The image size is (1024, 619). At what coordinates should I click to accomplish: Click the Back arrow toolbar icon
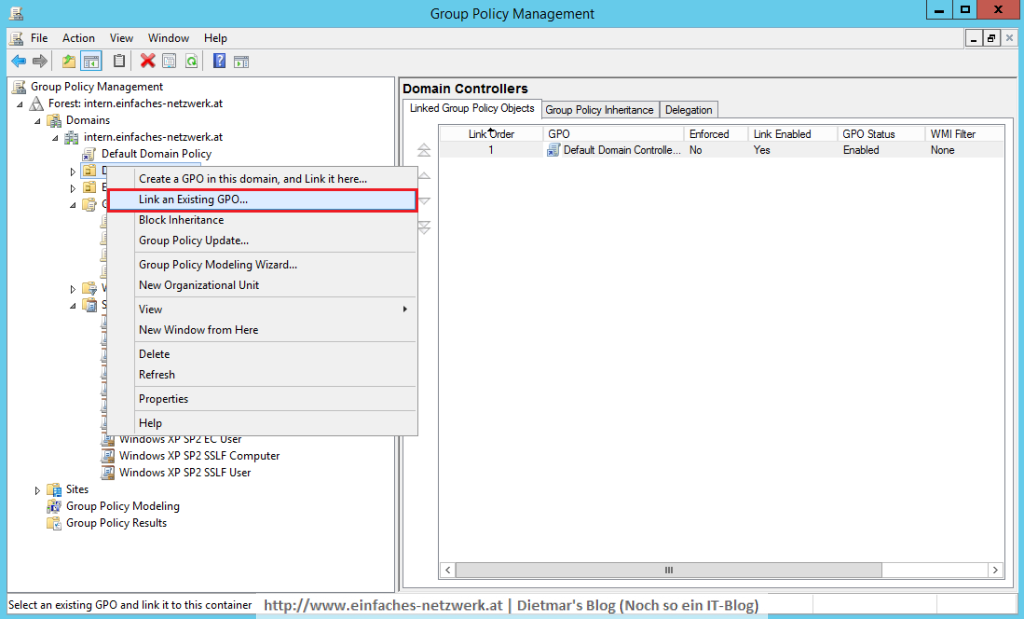pos(18,61)
